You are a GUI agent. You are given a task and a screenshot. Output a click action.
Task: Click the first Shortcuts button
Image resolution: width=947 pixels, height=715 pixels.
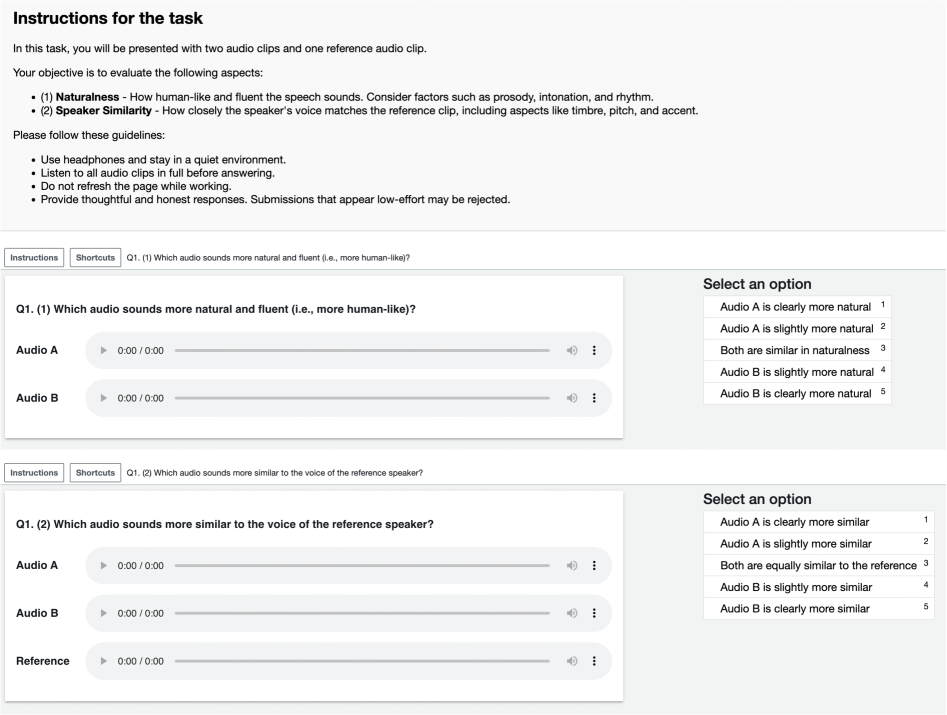coord(96,257)
